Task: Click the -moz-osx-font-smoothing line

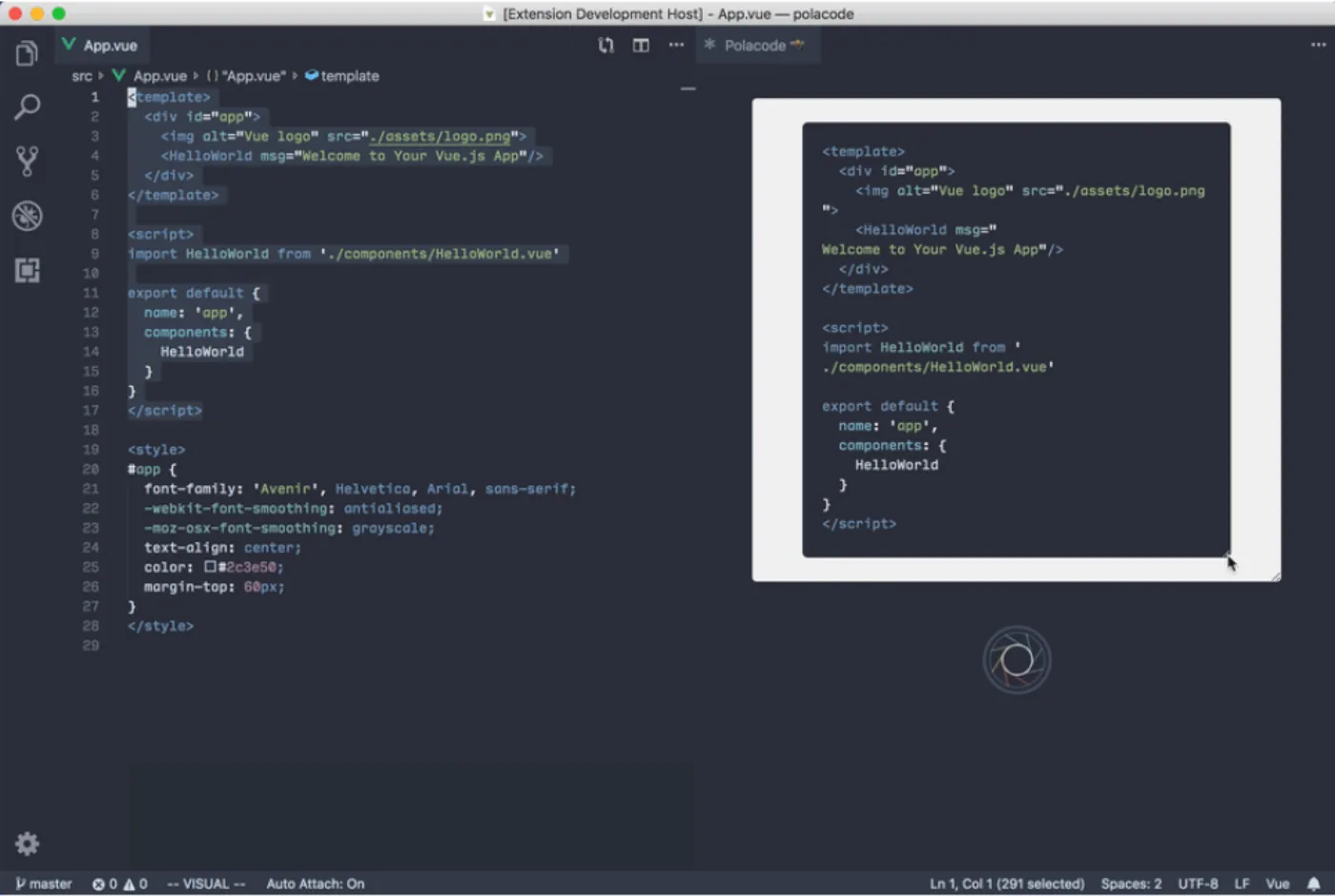Action: pos(289,528)
